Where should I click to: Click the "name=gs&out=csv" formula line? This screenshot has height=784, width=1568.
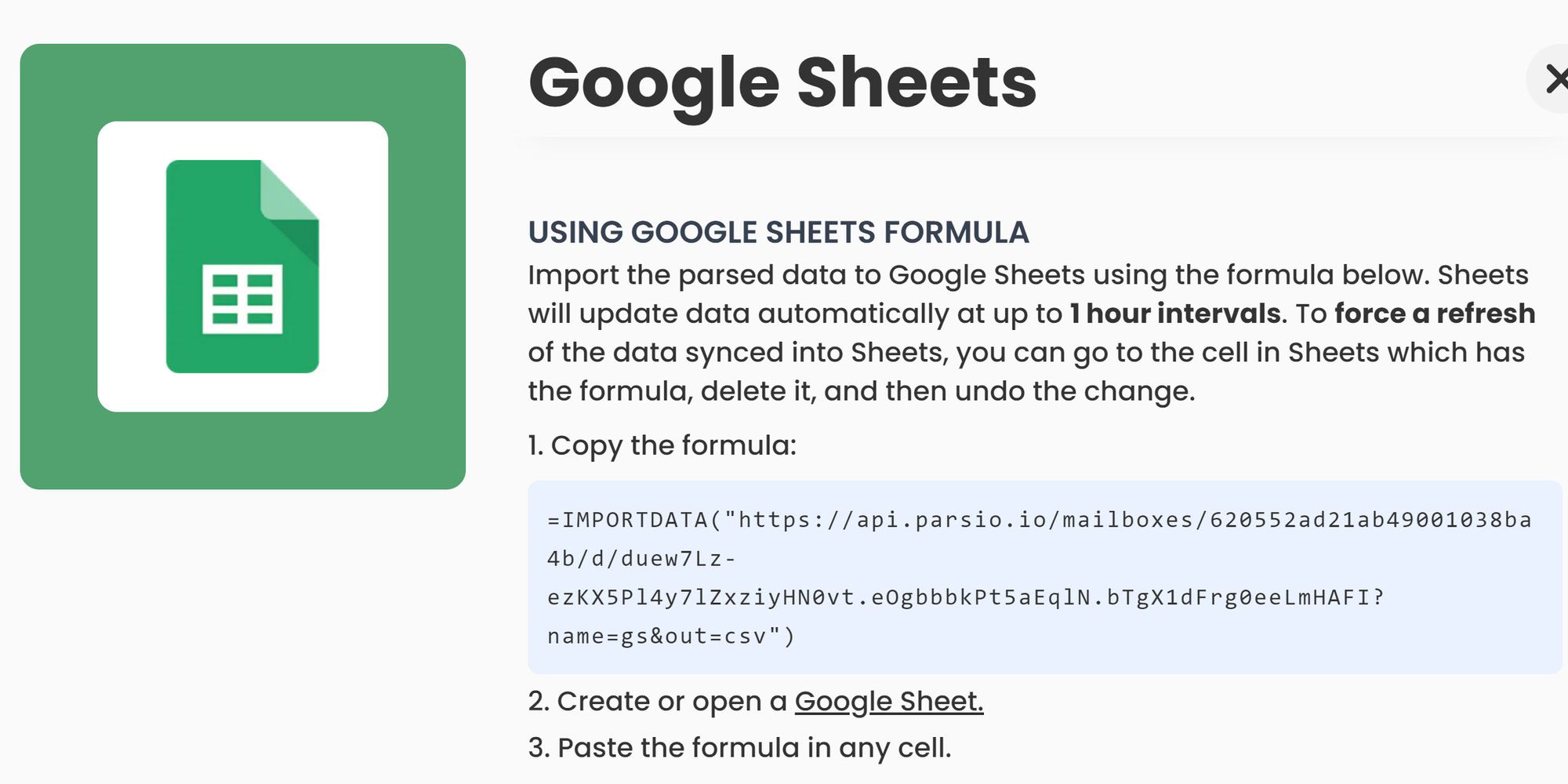point(670,636)
